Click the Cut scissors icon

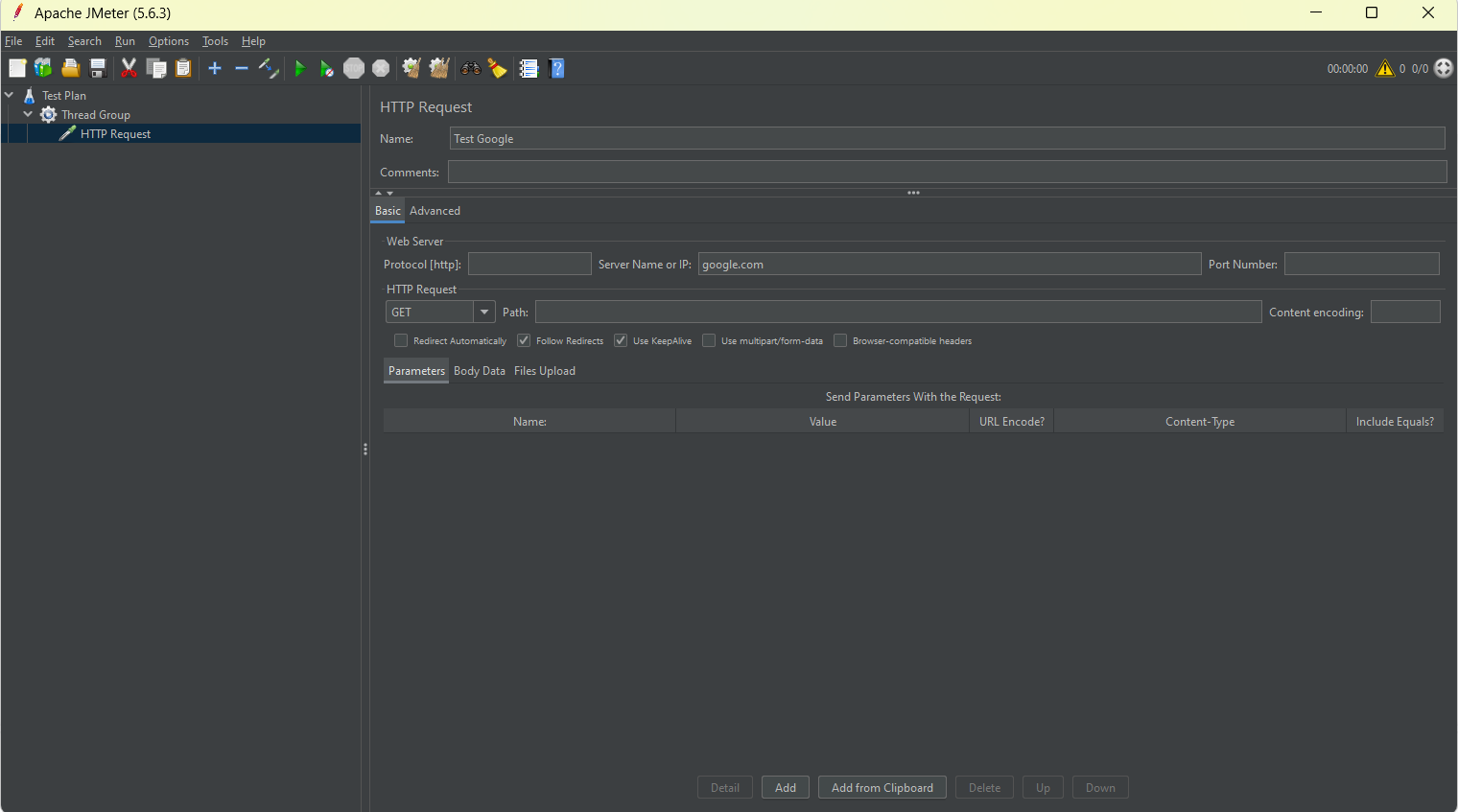(129, 68)
